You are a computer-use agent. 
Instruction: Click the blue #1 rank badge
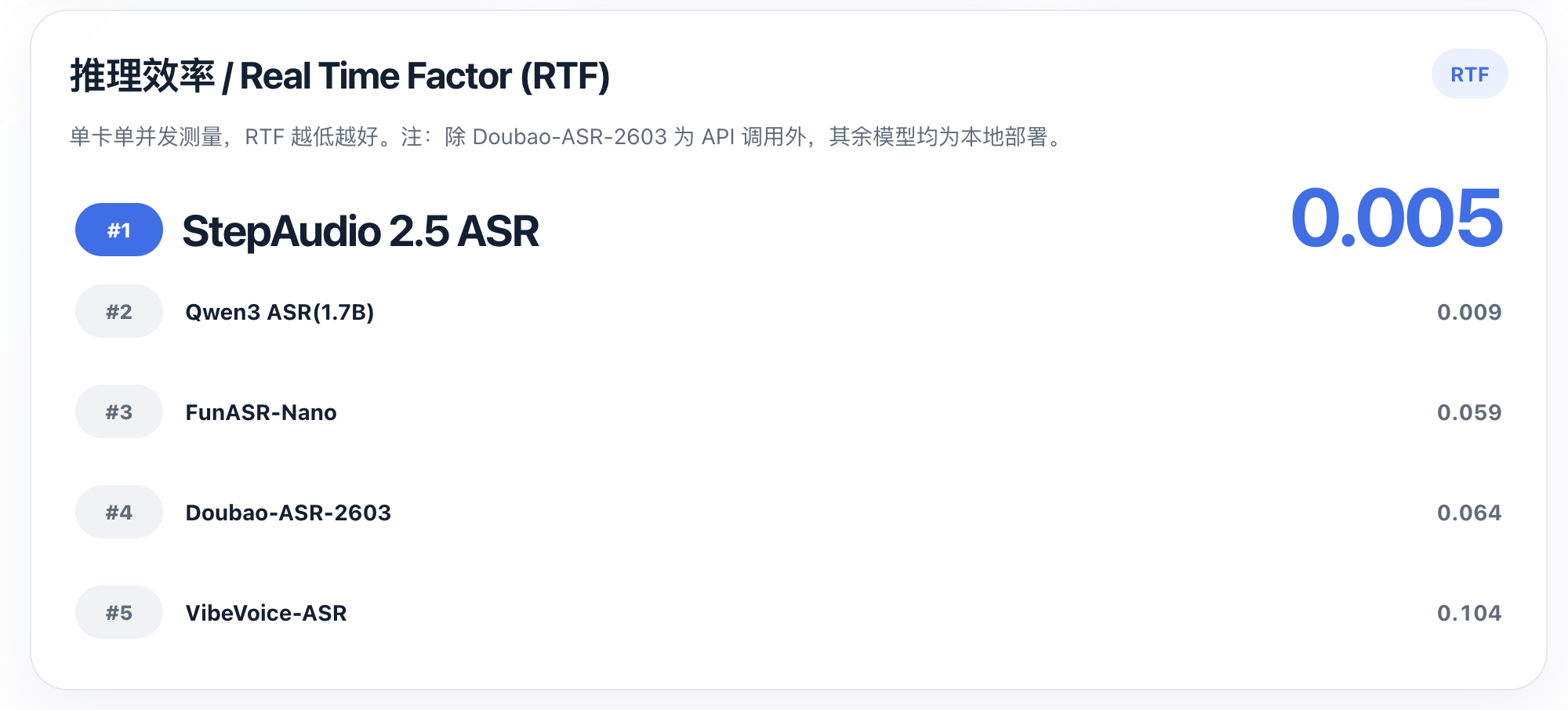pos(119,230)
